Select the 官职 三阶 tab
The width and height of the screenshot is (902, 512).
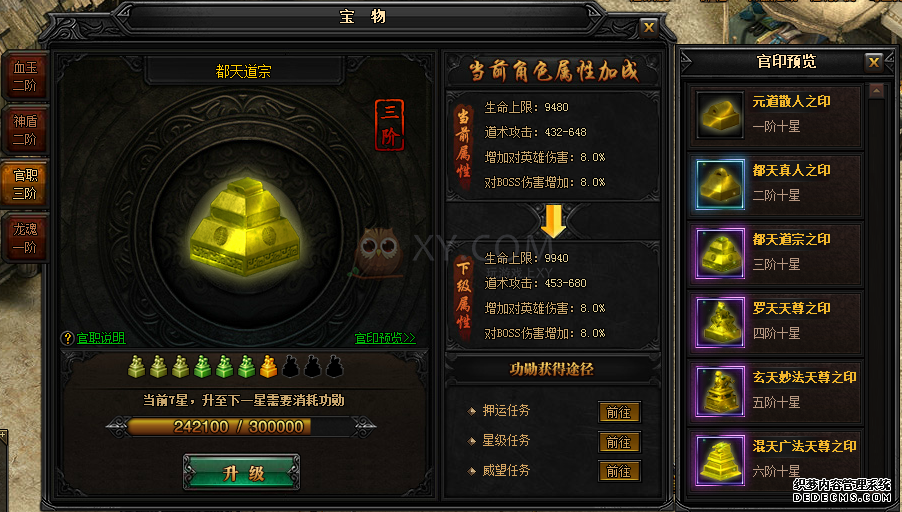25,184
